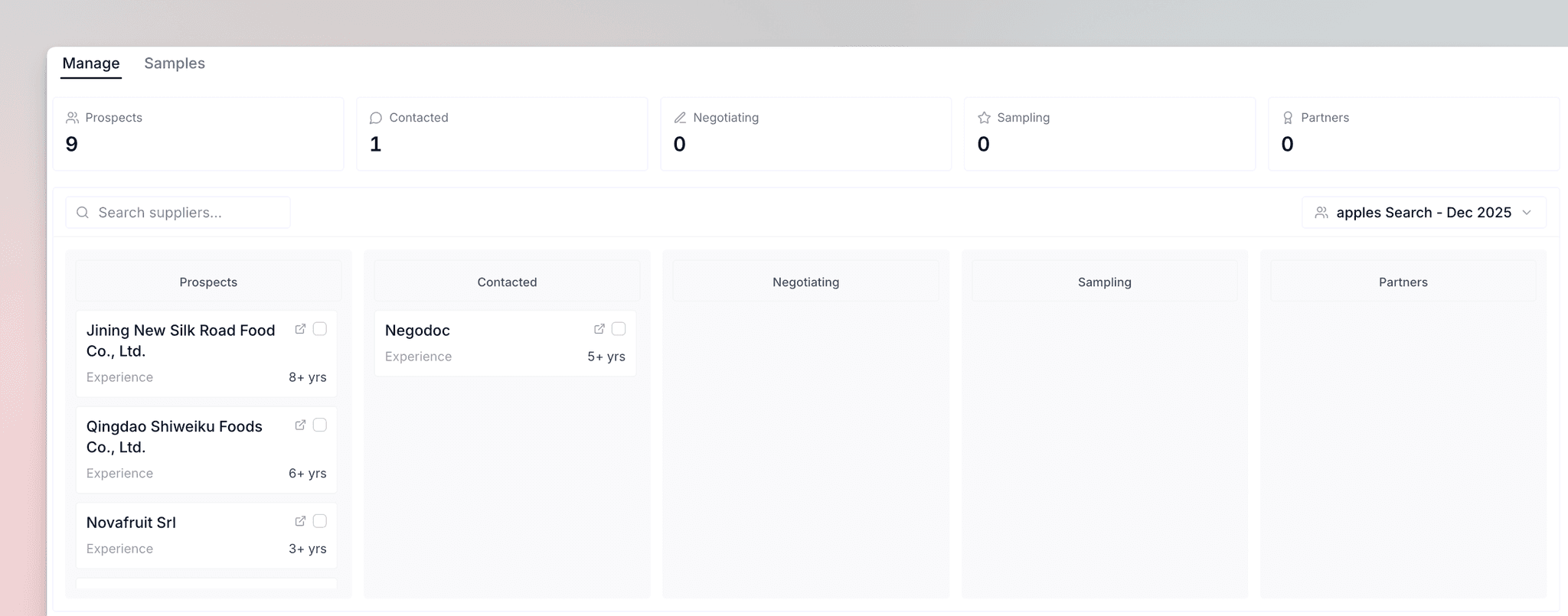Open external link for Jining New Silk Road Food
Screen dimensions: 1568x616
[300, 329]
